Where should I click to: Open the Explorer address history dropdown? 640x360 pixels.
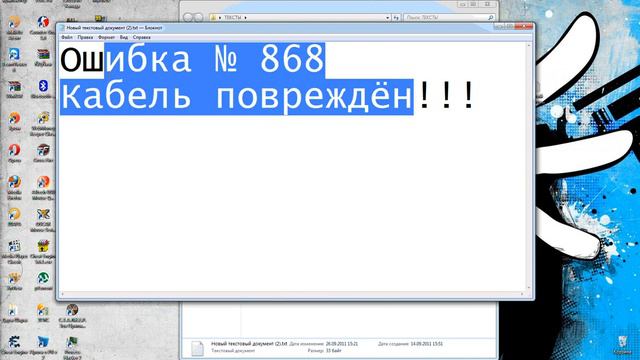tap(387, 18)
